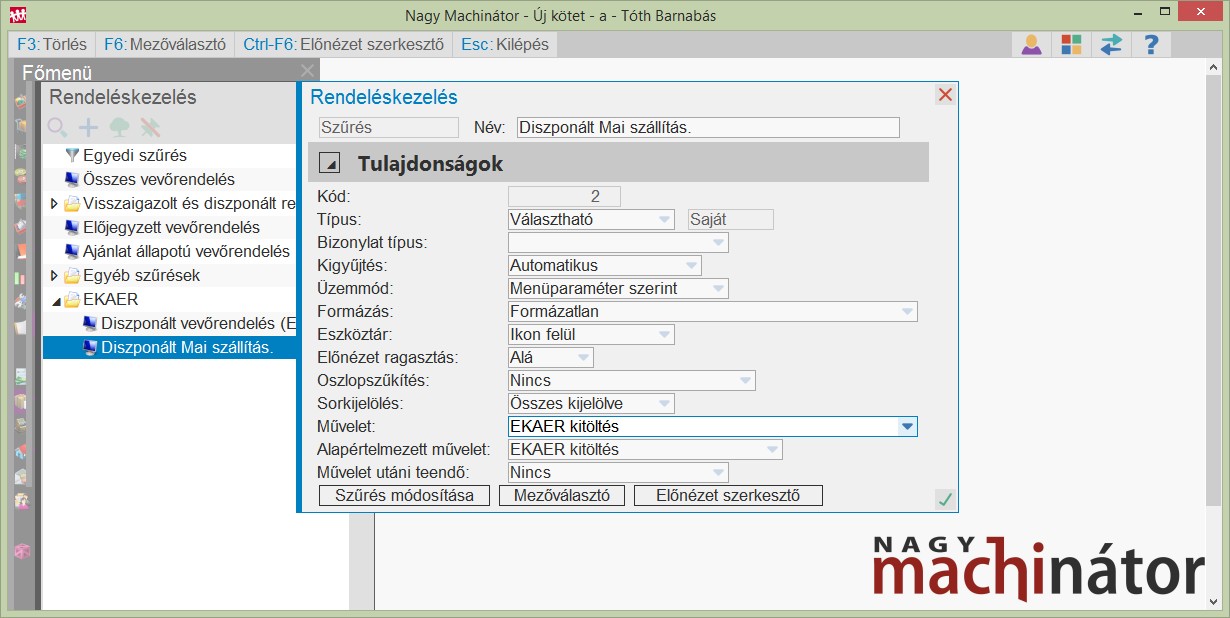Select Összes vevőrendelés in the tree
This screenshot has width=1230, height=618.
click(x=159, y=180)
